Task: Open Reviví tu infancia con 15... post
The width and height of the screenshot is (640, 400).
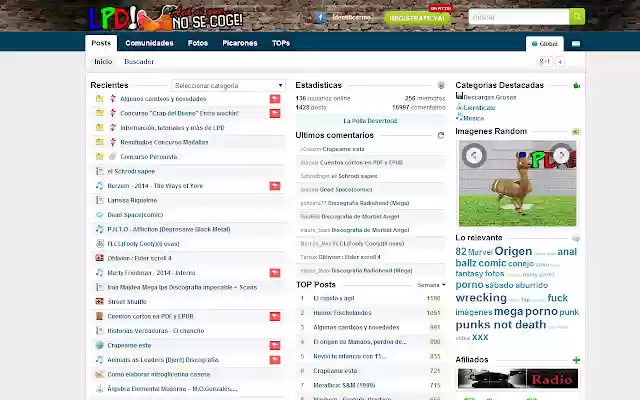Action: point(349,356)
